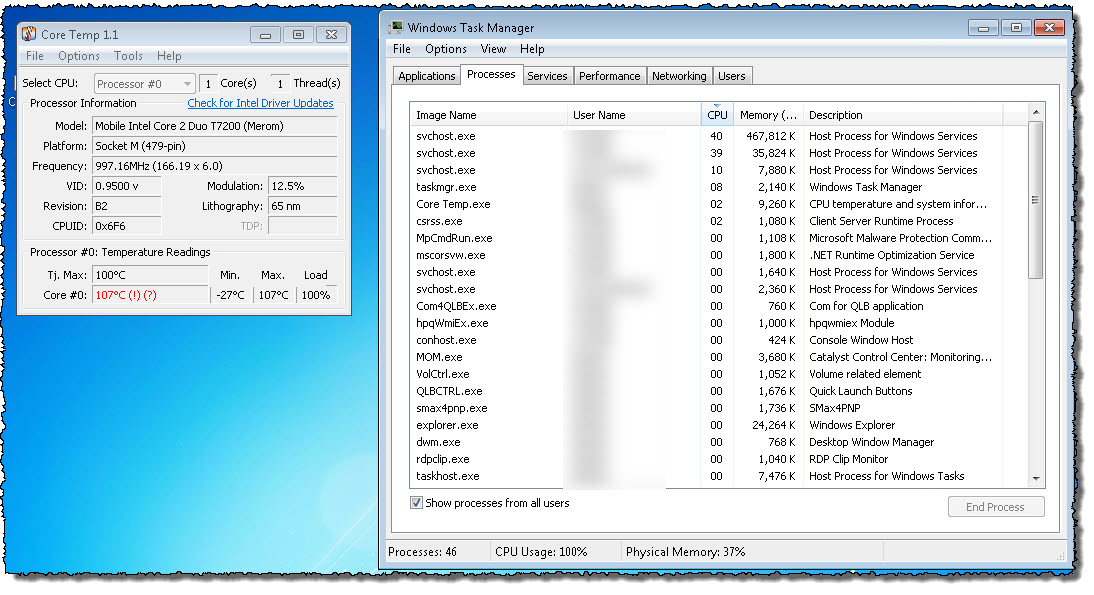Click CPU Usage: 100% in status bar

(541, 552)
